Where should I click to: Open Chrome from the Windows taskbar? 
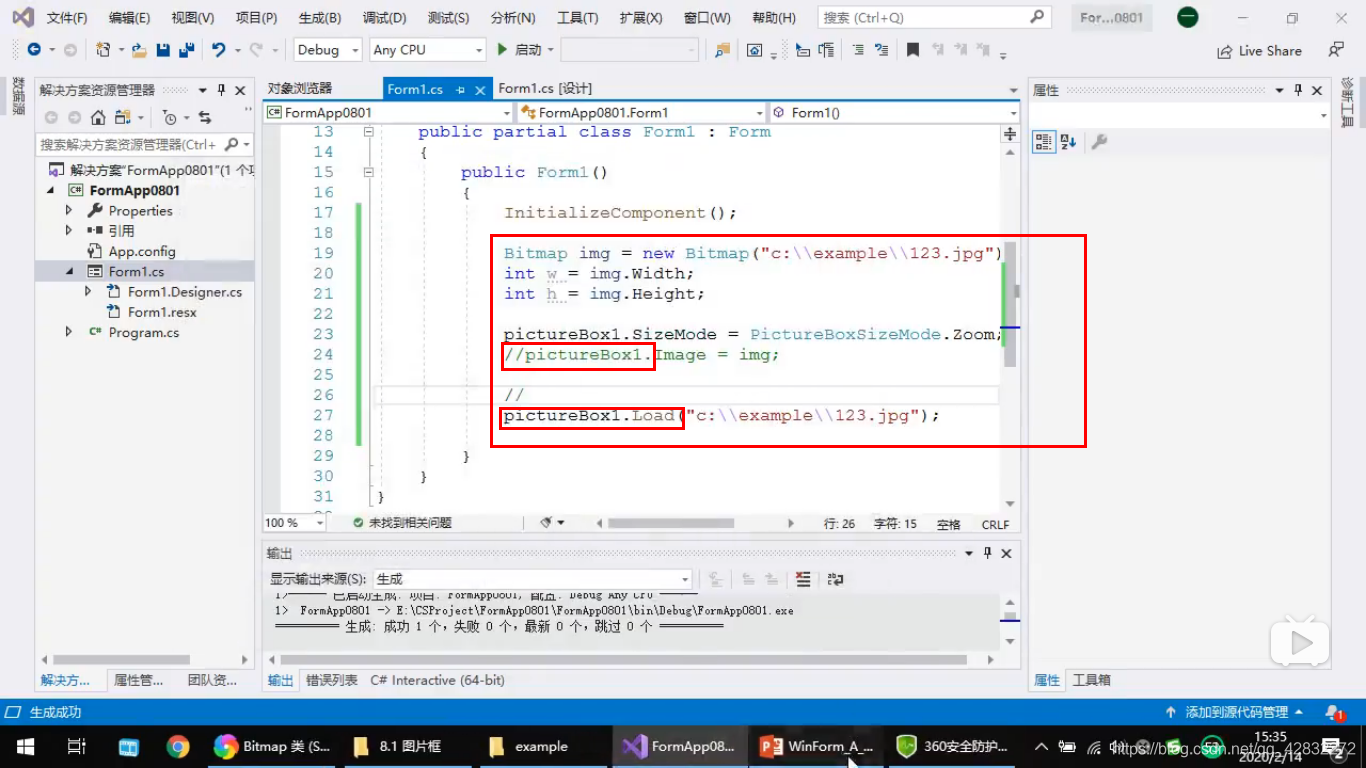coord(178,746)
